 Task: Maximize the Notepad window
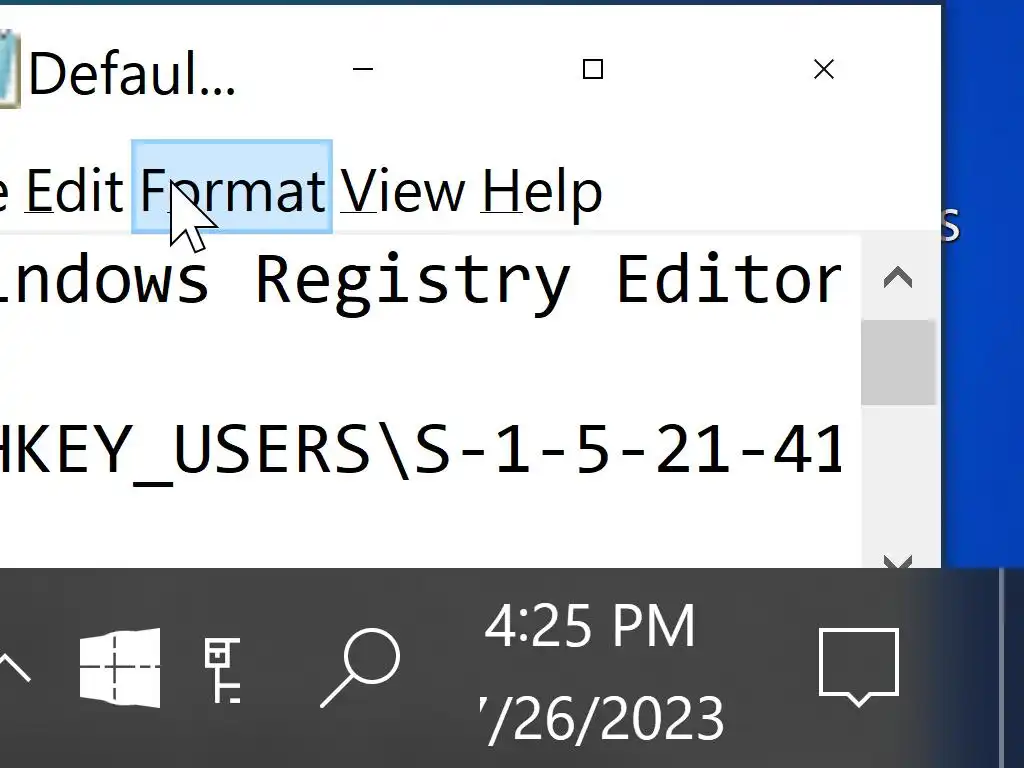(593, 69)
